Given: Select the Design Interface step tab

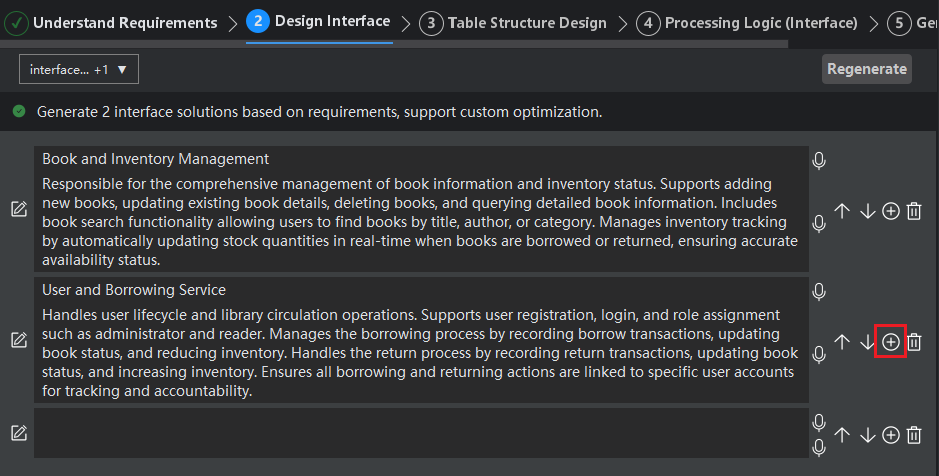Looking at the screenshot, I should click(x=320, y=22).
